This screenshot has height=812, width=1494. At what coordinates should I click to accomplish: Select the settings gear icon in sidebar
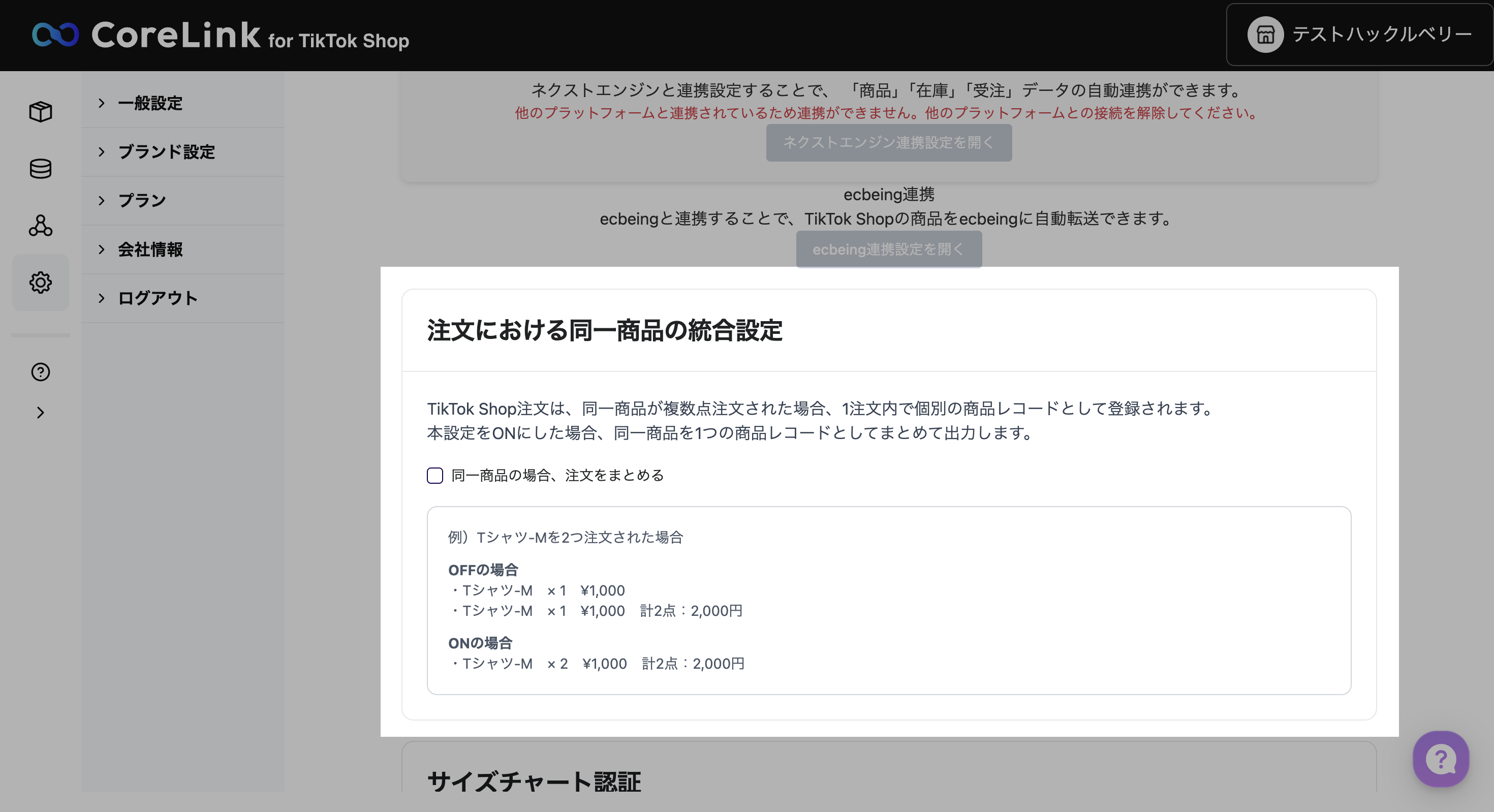pyautogui.click(x=41, y=283)
